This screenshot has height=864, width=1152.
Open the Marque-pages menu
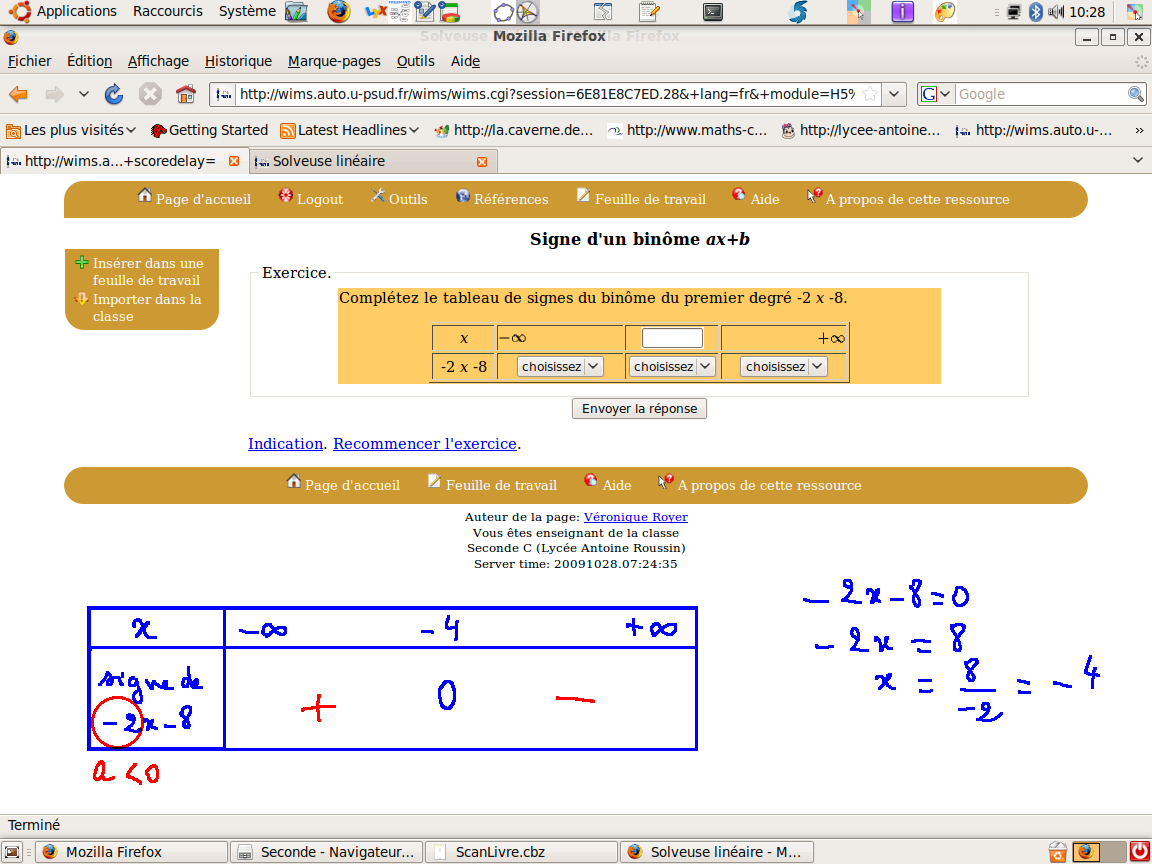pyautogui.click(x=334, y=61)
